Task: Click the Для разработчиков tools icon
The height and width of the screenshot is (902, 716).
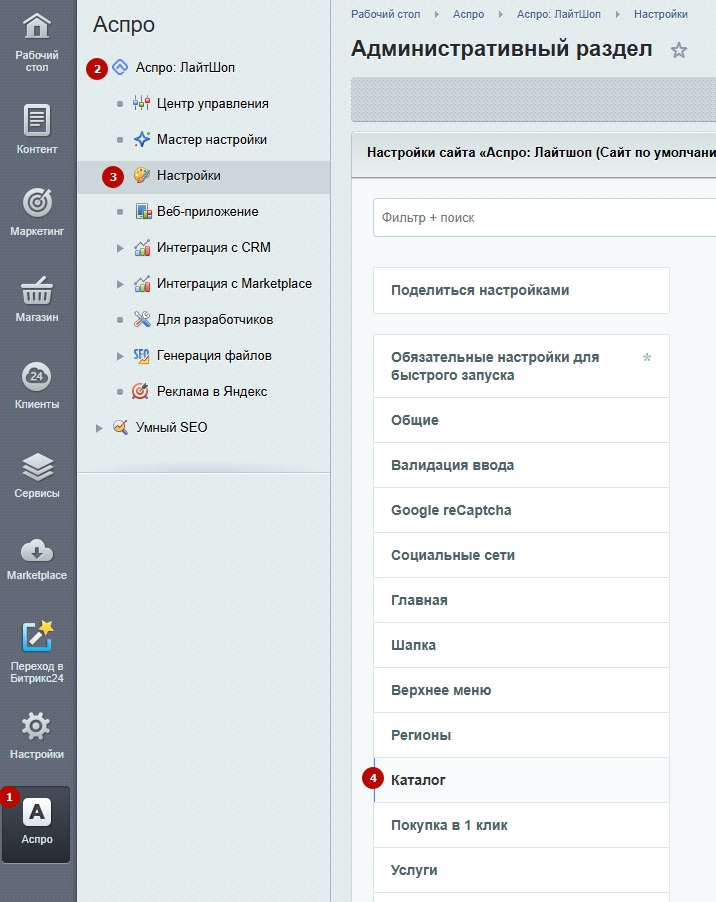Action: (x=142, y=319)
